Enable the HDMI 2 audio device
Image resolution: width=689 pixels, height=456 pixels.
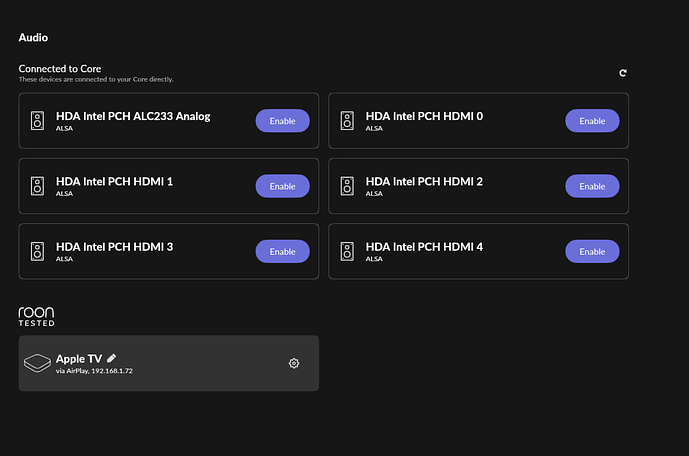point(592,186)
